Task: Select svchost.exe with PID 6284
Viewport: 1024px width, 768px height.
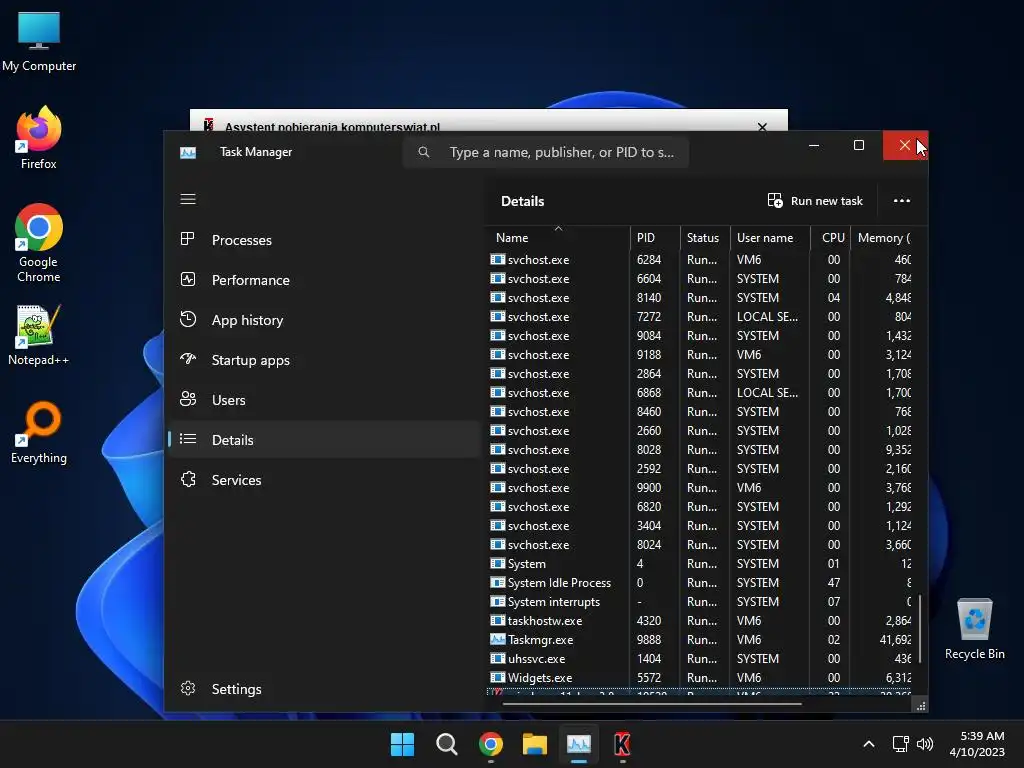Action: point(701,259)
